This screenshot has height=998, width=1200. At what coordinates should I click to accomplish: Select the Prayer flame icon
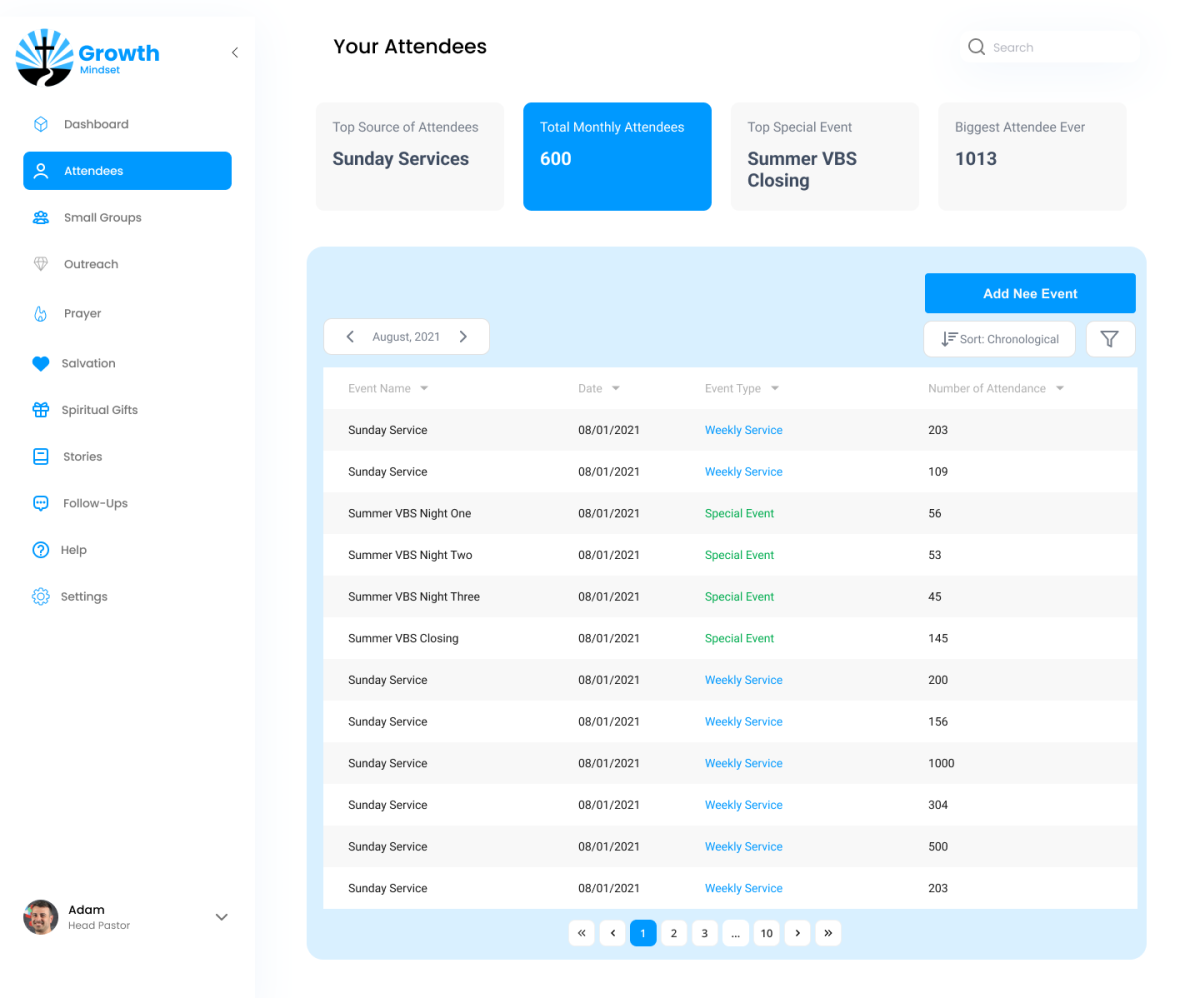click(41, 313)
